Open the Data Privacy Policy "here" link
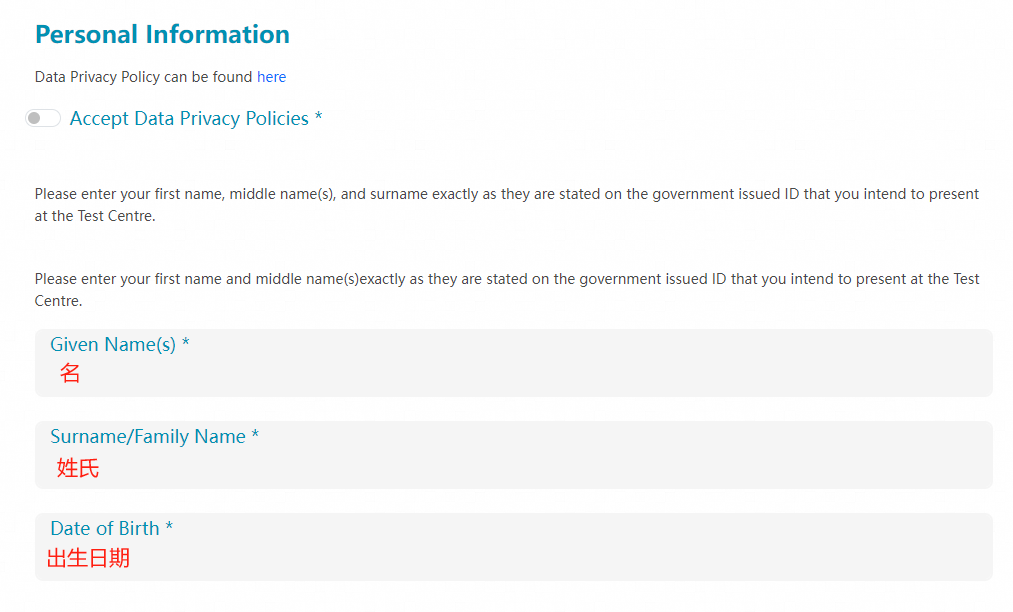 pyautogui.click(x=271, y=77)
